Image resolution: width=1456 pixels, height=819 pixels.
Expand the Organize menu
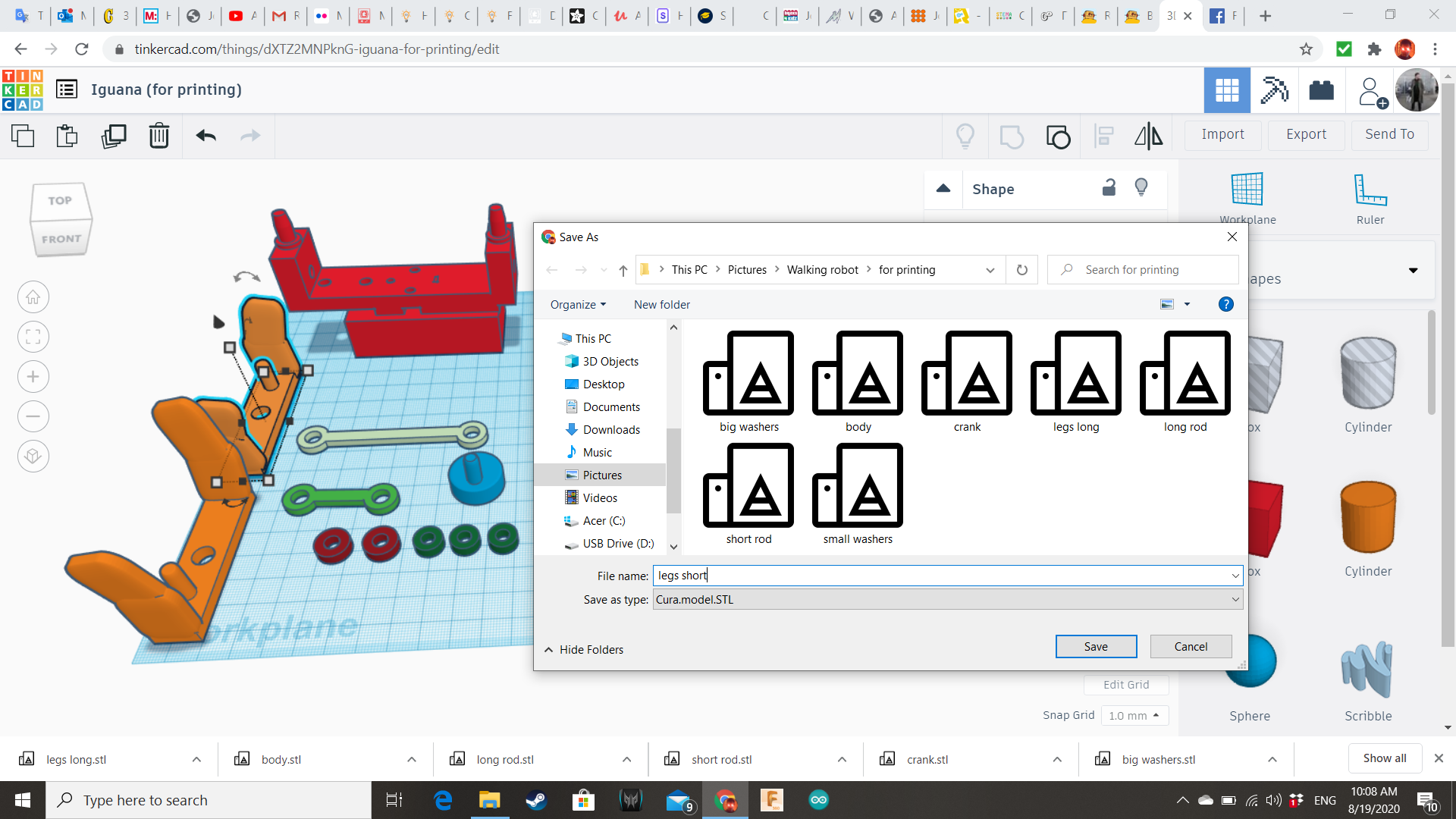pyautogui.click(x=578, y=305)
